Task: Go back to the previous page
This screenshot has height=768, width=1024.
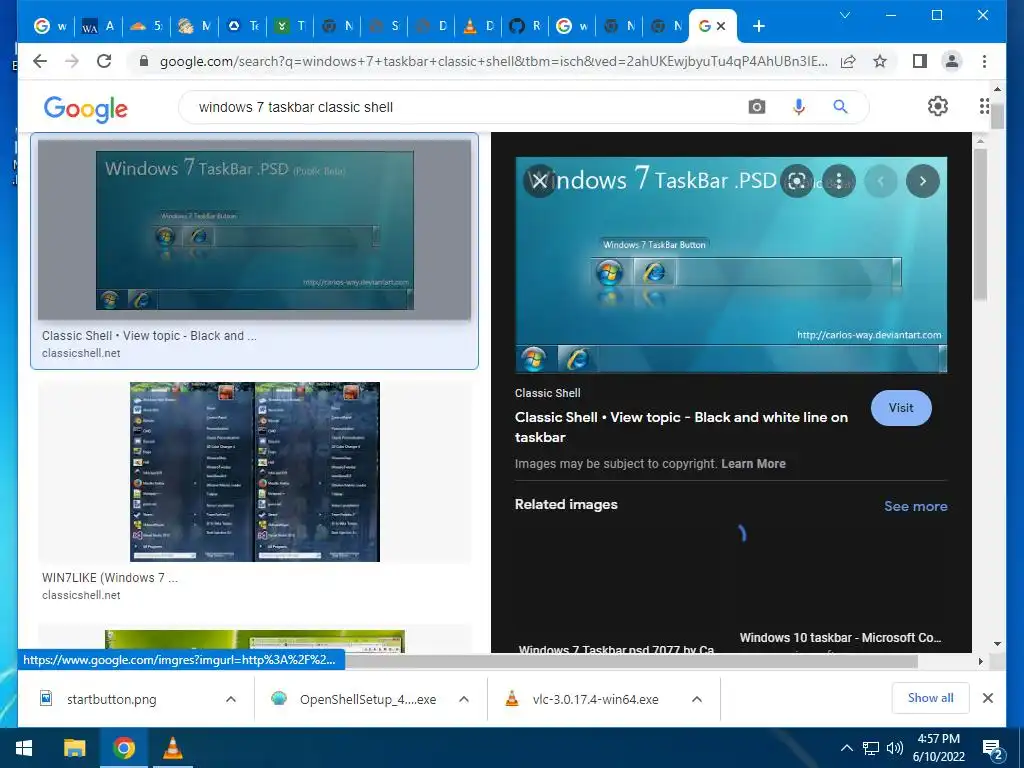Action: pyautogui.click(x=40, y=61)
